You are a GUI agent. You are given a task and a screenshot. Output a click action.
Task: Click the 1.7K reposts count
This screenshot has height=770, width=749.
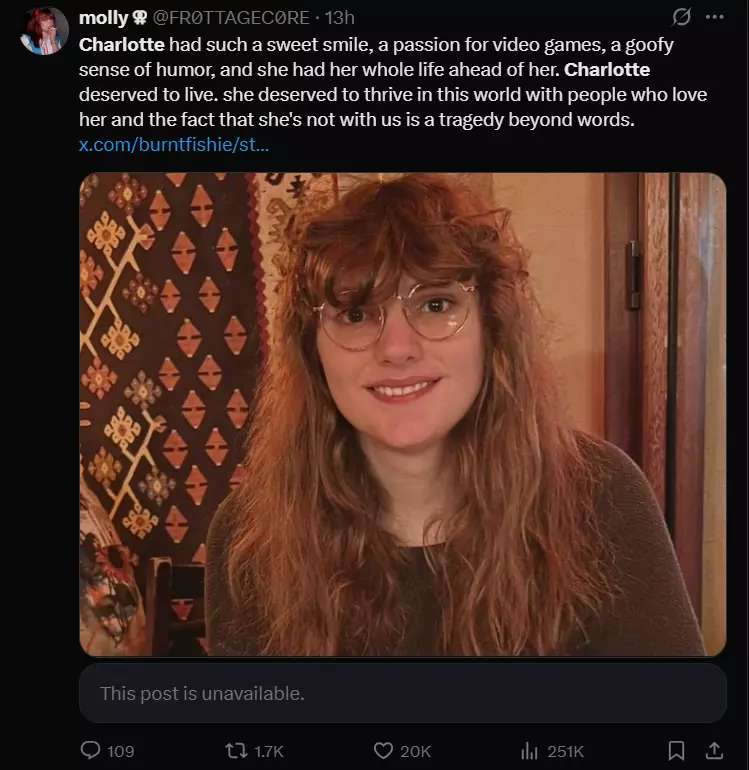tap(270, 750)
